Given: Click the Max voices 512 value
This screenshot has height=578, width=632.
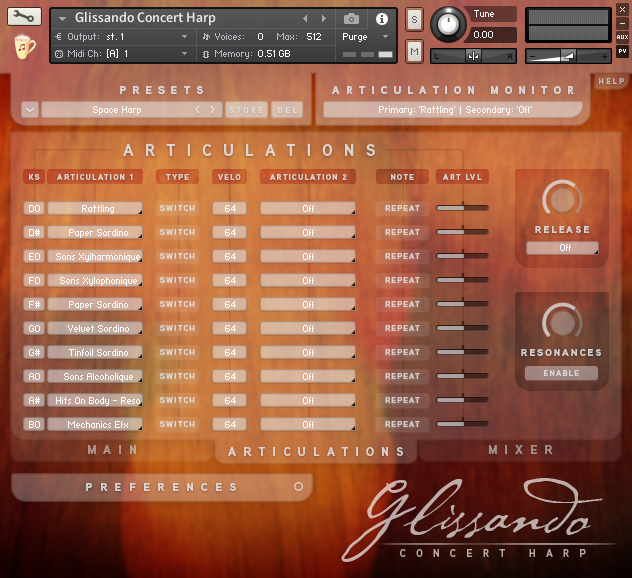Looking at the screenshot, I should click(314, 37).
